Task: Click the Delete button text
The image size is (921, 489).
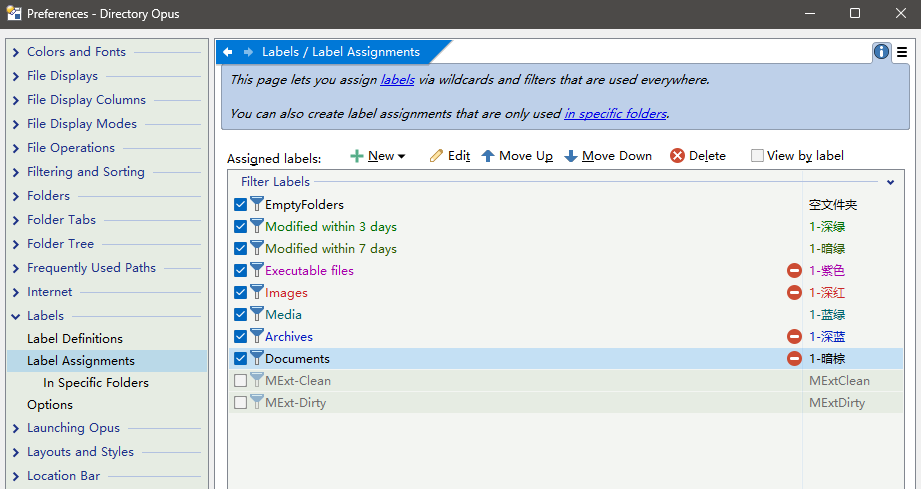Action: click(707, 156)
